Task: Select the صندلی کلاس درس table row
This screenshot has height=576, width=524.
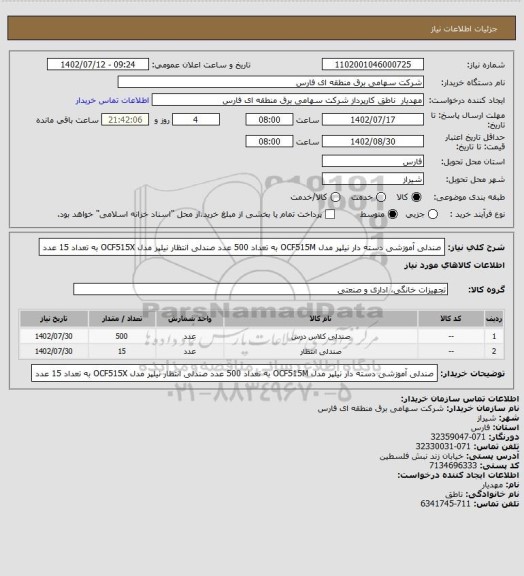Action: [261, 336]
